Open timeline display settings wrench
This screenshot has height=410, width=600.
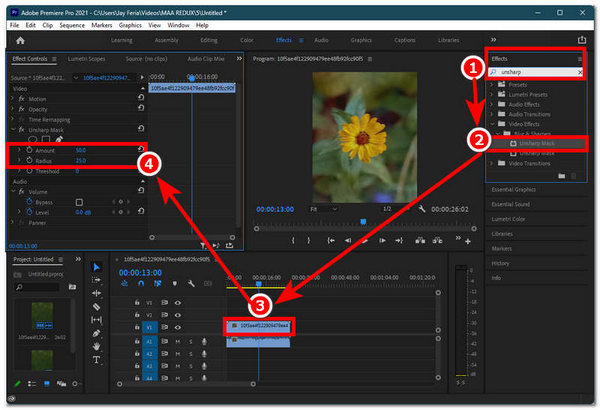coord(191,284)
